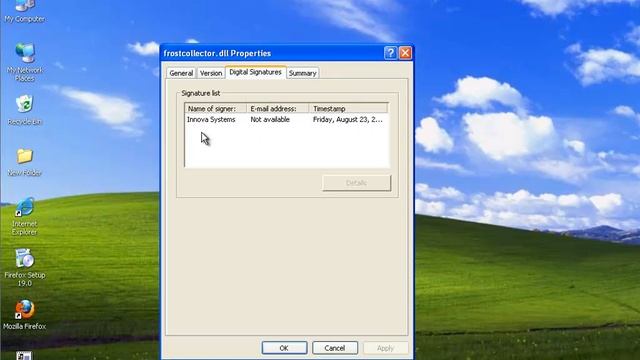Select the Innova Systems signature row
640x360 pixels.
click(x=287, y=119)
